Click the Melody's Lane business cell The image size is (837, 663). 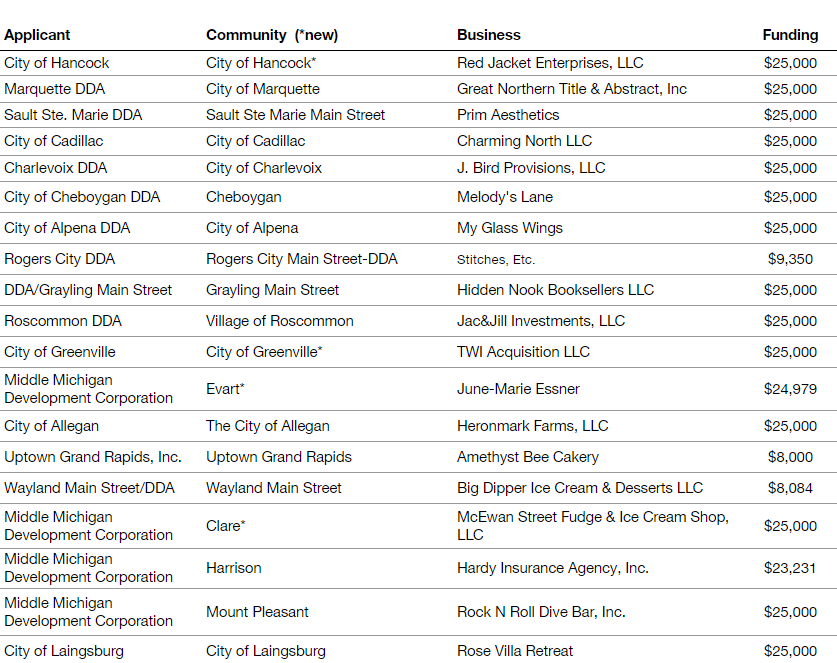[x=505, y=197]
